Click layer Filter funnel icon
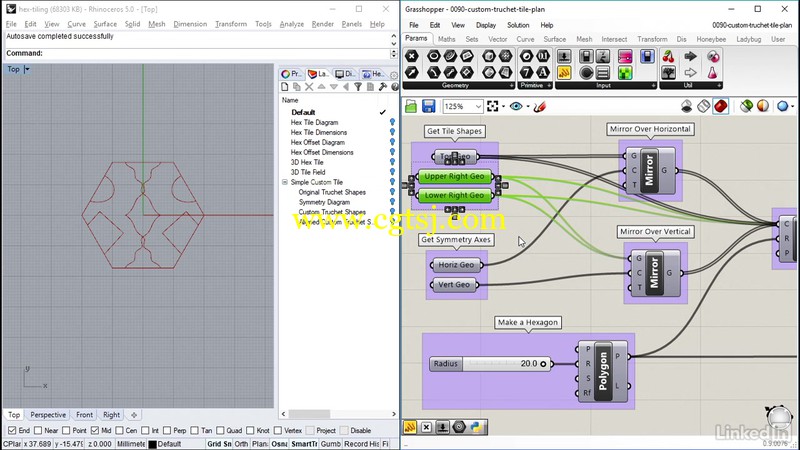The width and height of the screenshot is (800, 450). (358, 87)
